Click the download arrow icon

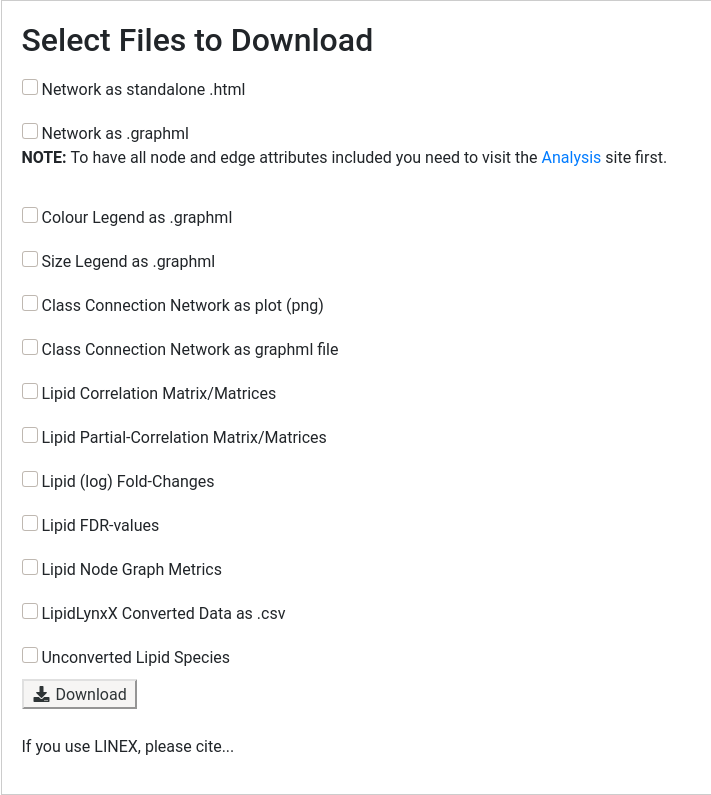(42, 694)
